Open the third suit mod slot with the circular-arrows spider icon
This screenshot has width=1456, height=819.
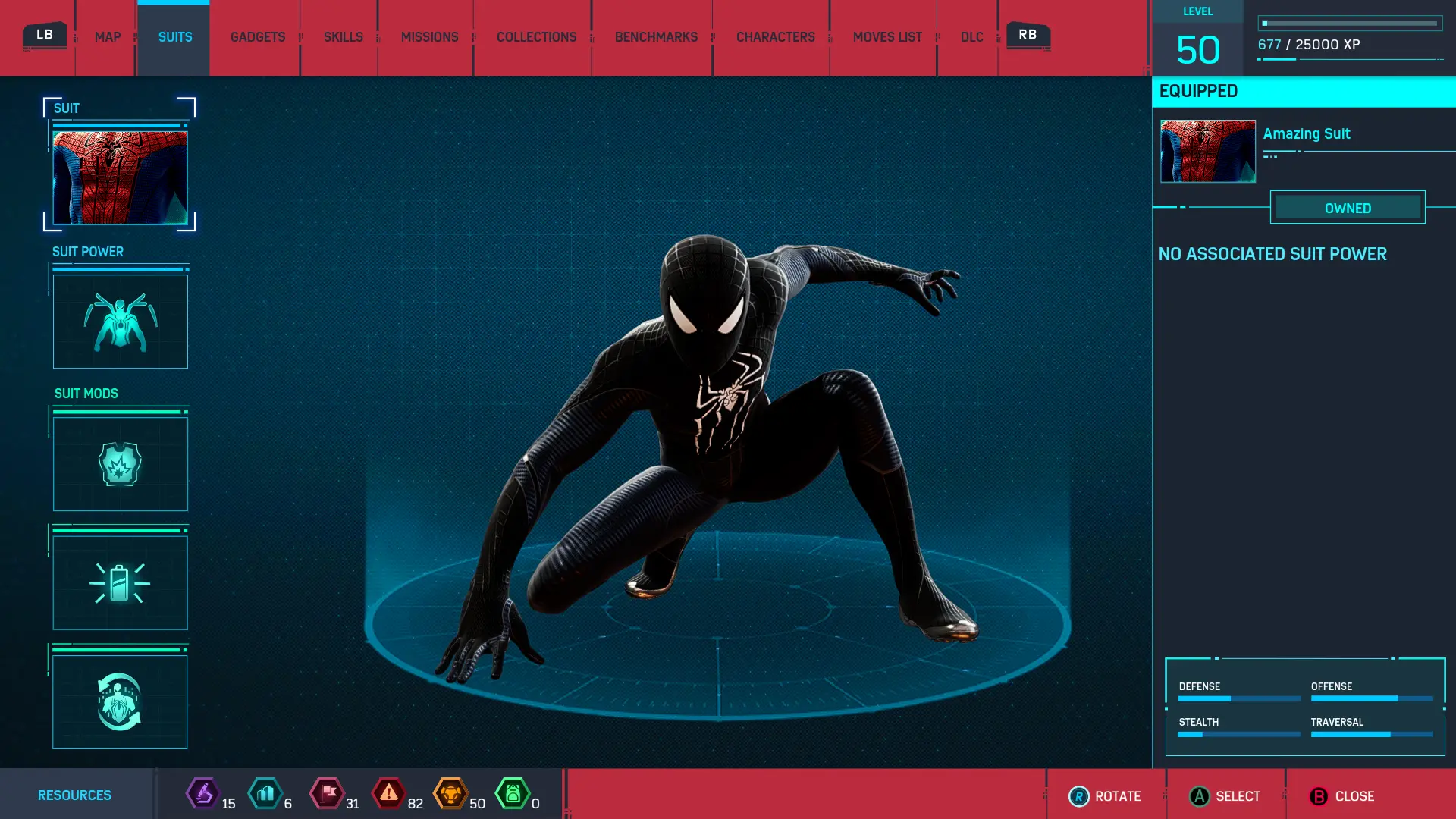(120, 702)
